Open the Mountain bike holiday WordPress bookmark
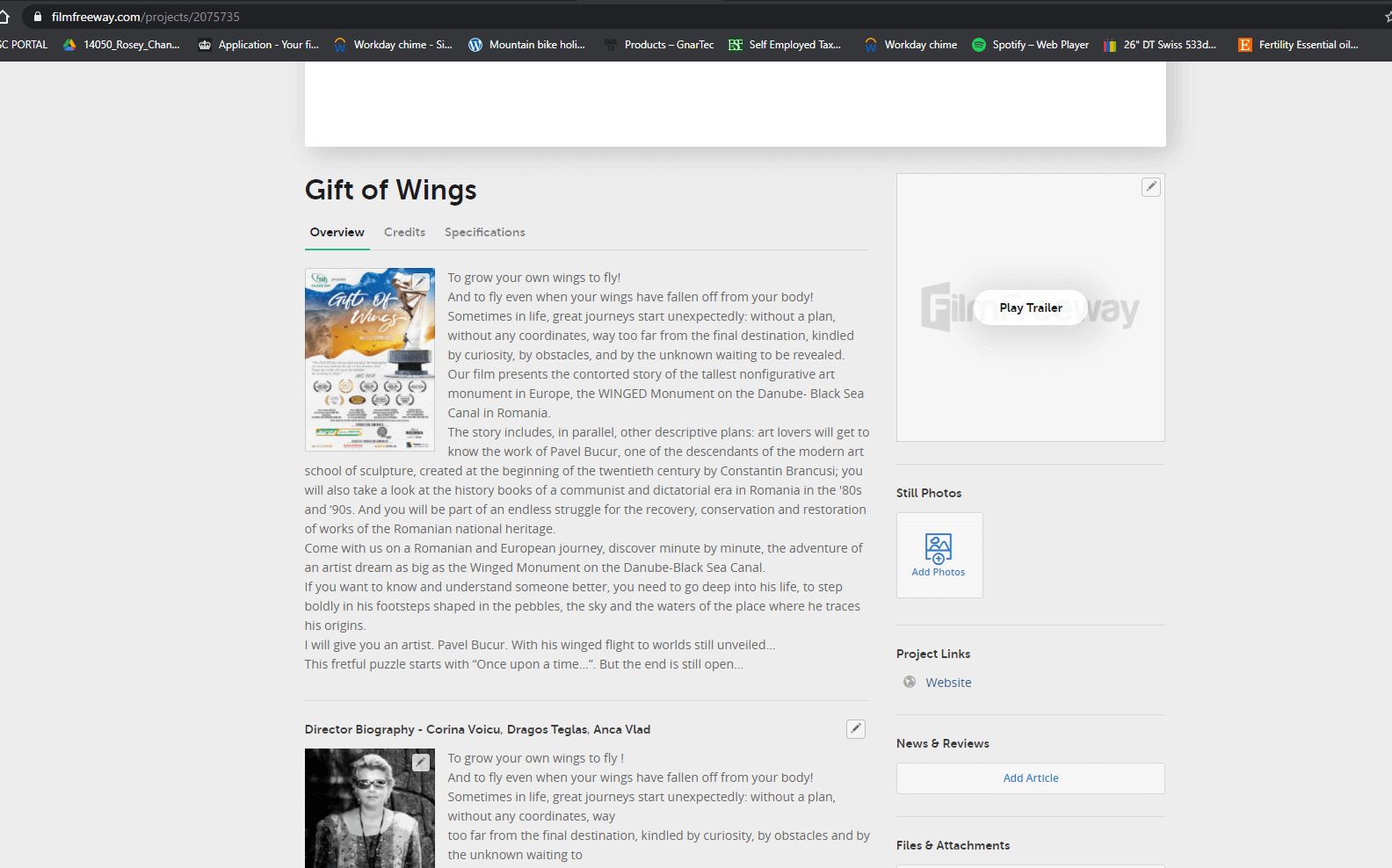This screenshot has width=1392, height=868. pyautogui.click(x=526, y=45)
